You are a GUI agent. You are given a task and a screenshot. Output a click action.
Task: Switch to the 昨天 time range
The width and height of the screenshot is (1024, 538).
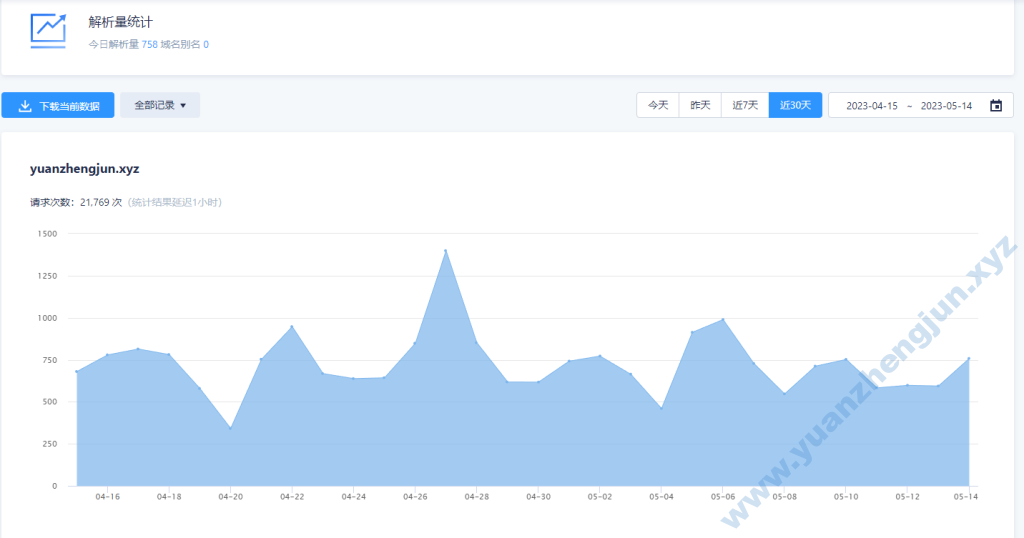click(700, 105)
